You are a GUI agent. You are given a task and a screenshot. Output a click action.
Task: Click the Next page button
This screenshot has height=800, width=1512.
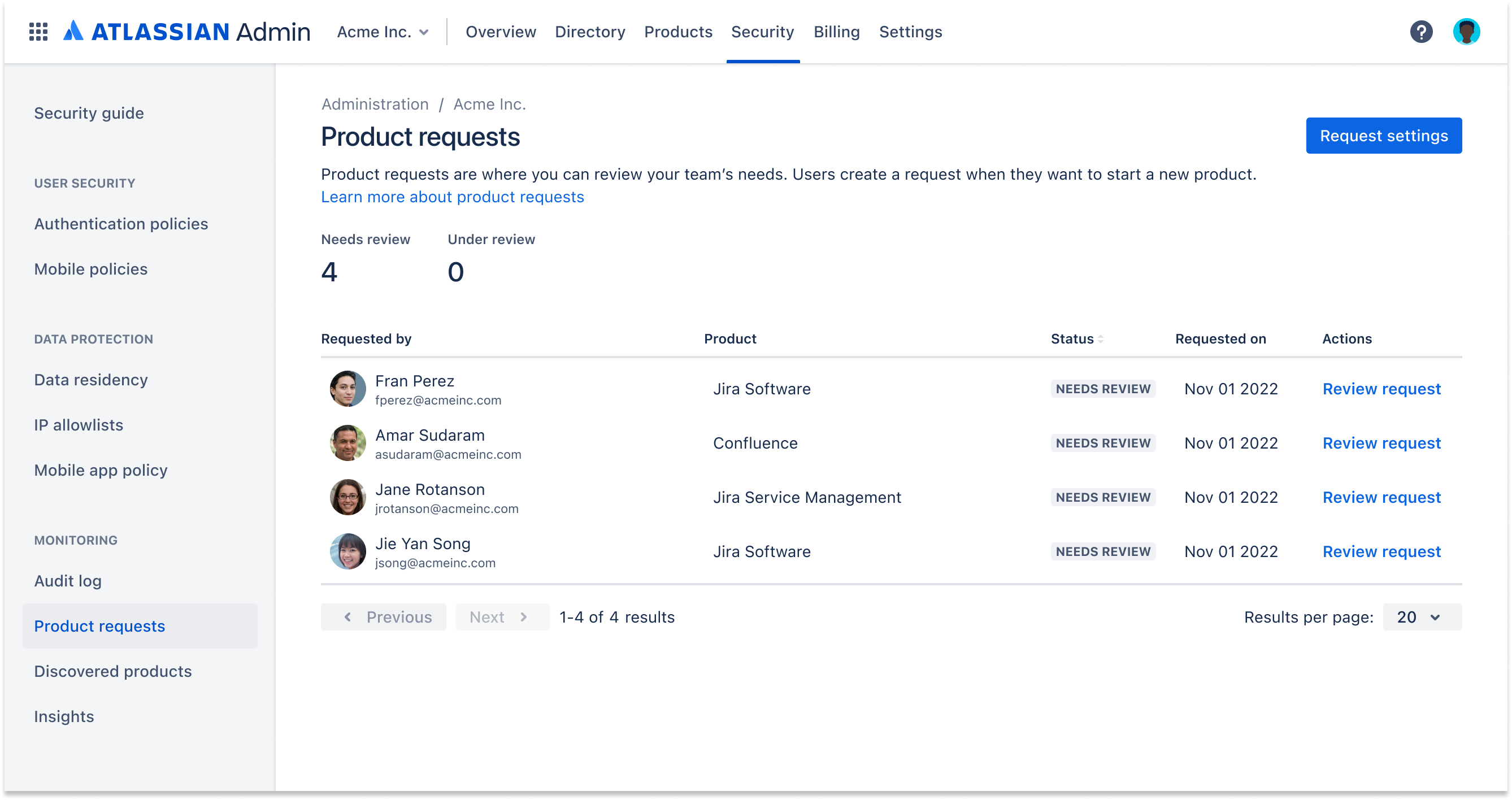coord(502,617)
